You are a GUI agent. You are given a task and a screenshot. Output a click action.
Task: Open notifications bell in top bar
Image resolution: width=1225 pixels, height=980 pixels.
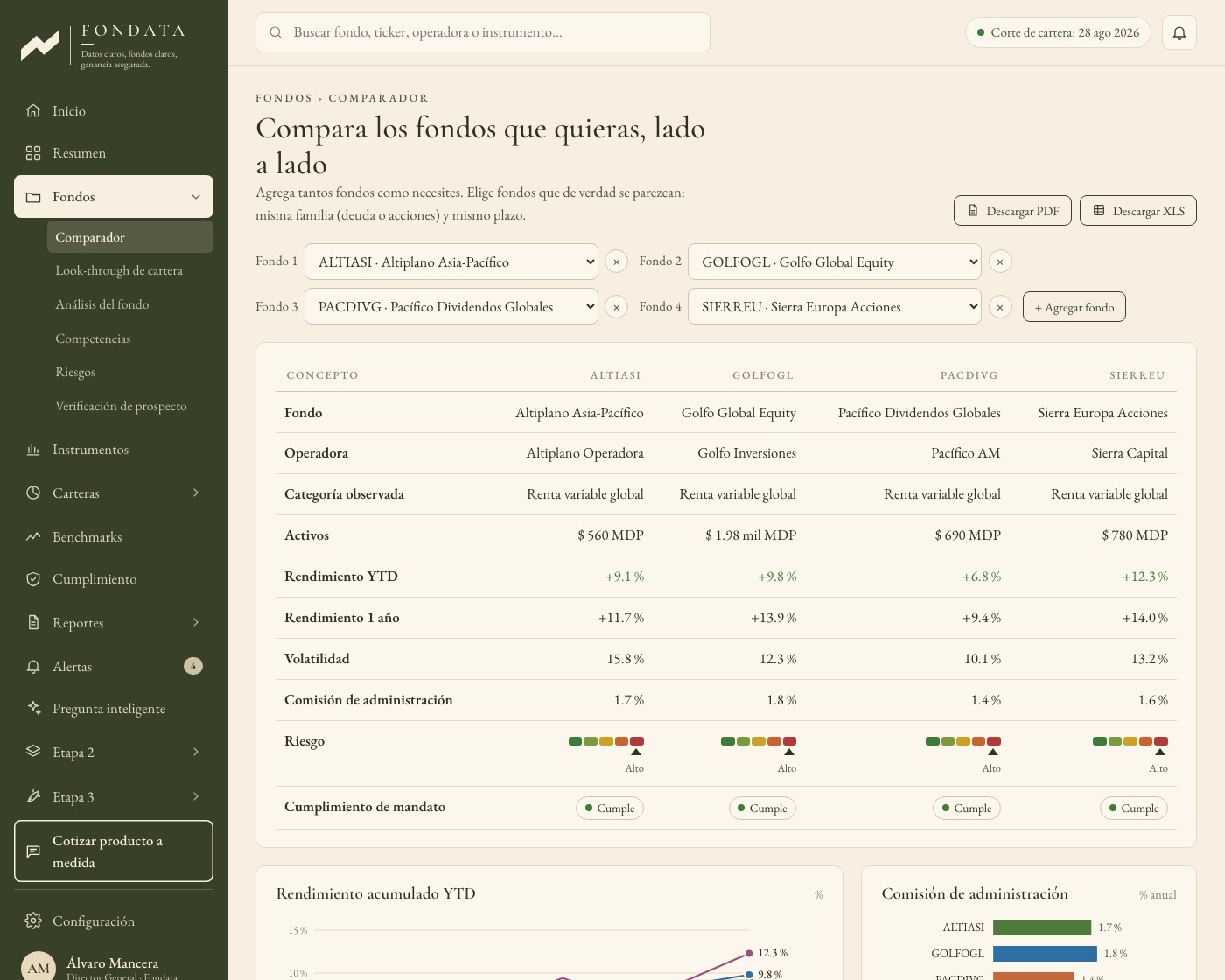coord(1179,32)
